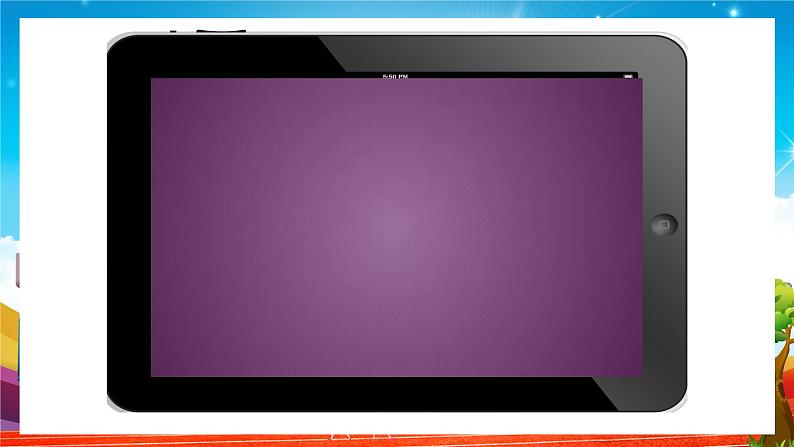Click the battery indicator in the status bar
This screenshot has height=447, width=794.
coord(628,76)
